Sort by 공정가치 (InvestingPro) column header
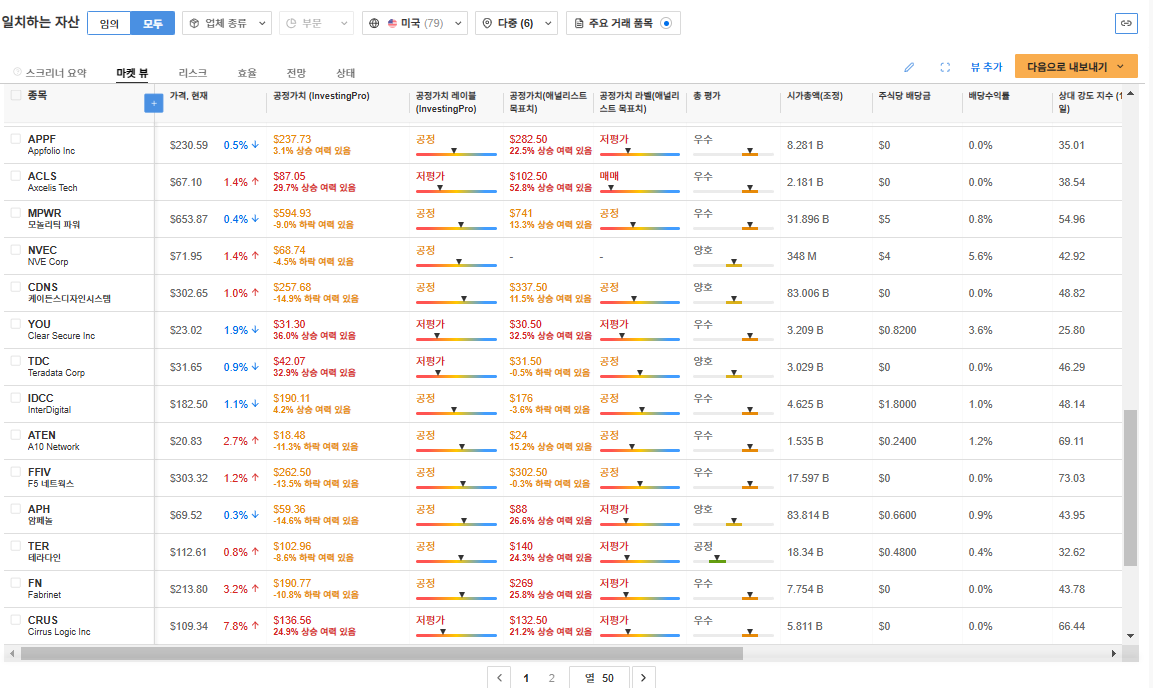The height and width of the screenshot is (688, 1153). pyautogui.click(x=321, y=96)
